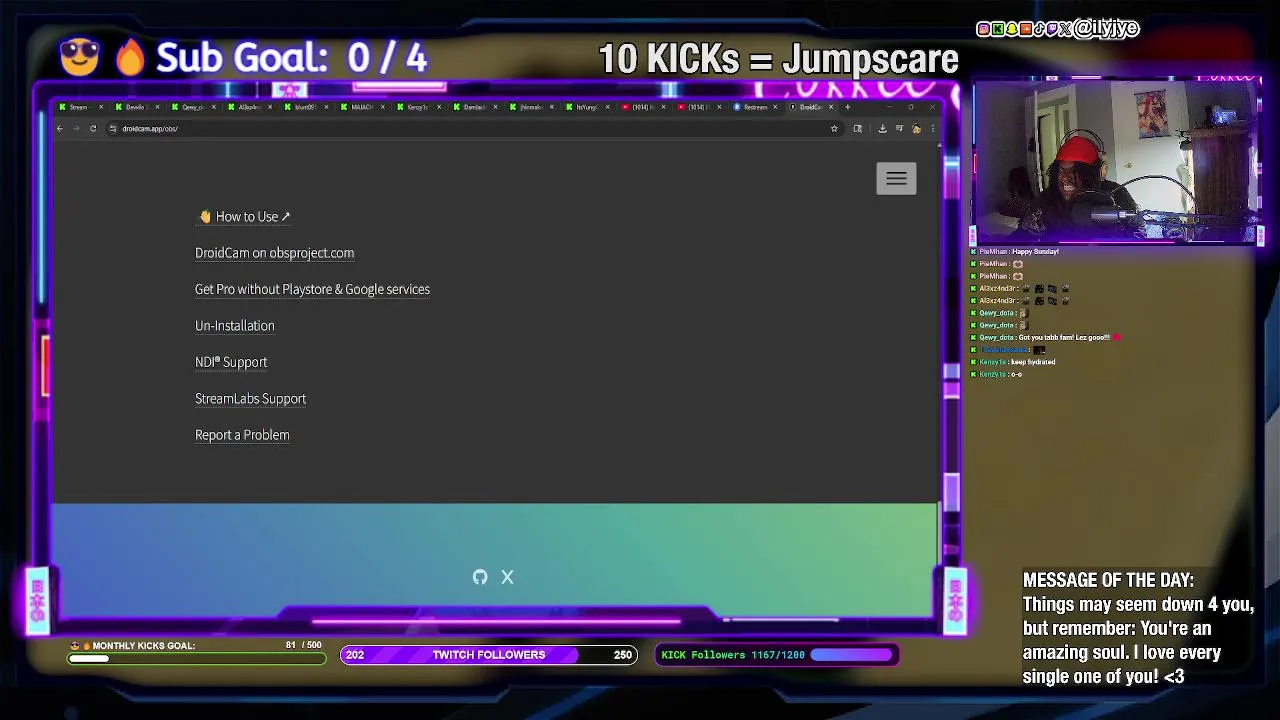
Task: Go back using the browser back arrow
Action: (x=60, y=128)
